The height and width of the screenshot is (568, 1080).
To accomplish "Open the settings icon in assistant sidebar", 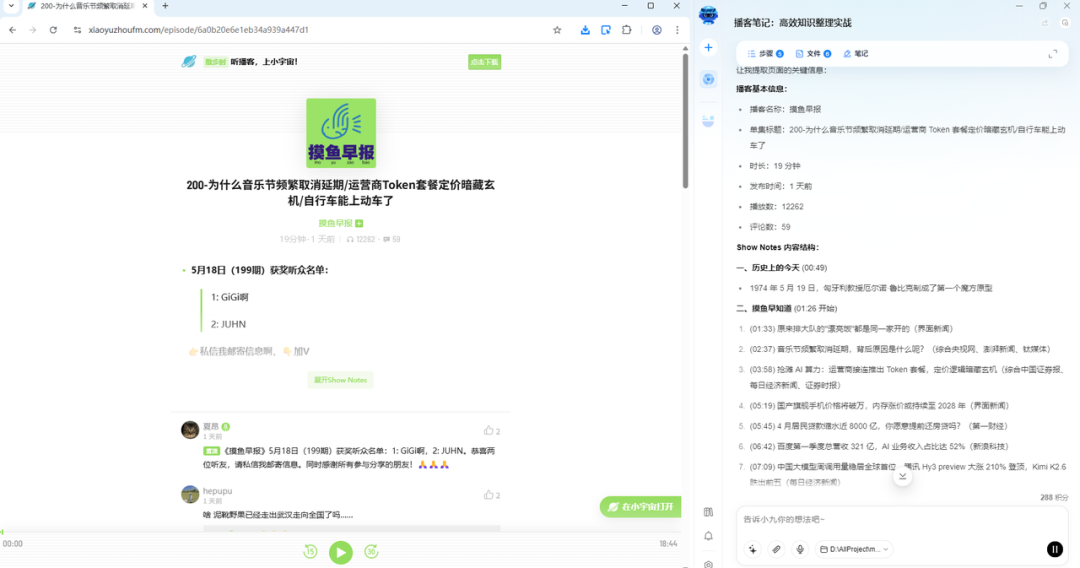I will 708,564.
